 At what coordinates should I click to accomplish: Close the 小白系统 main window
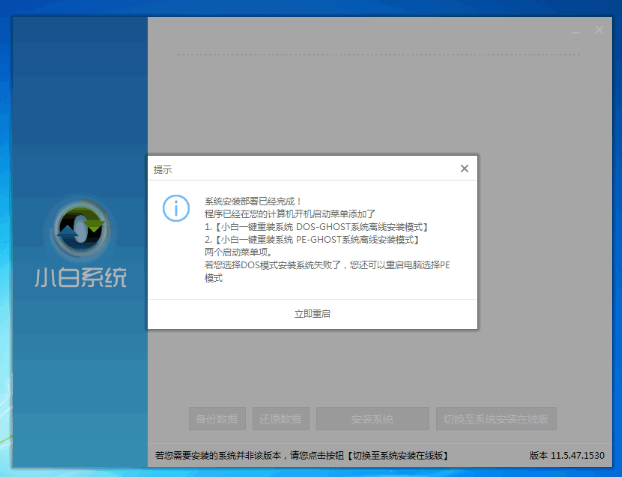pyautogui.click(x=599, y=31)
